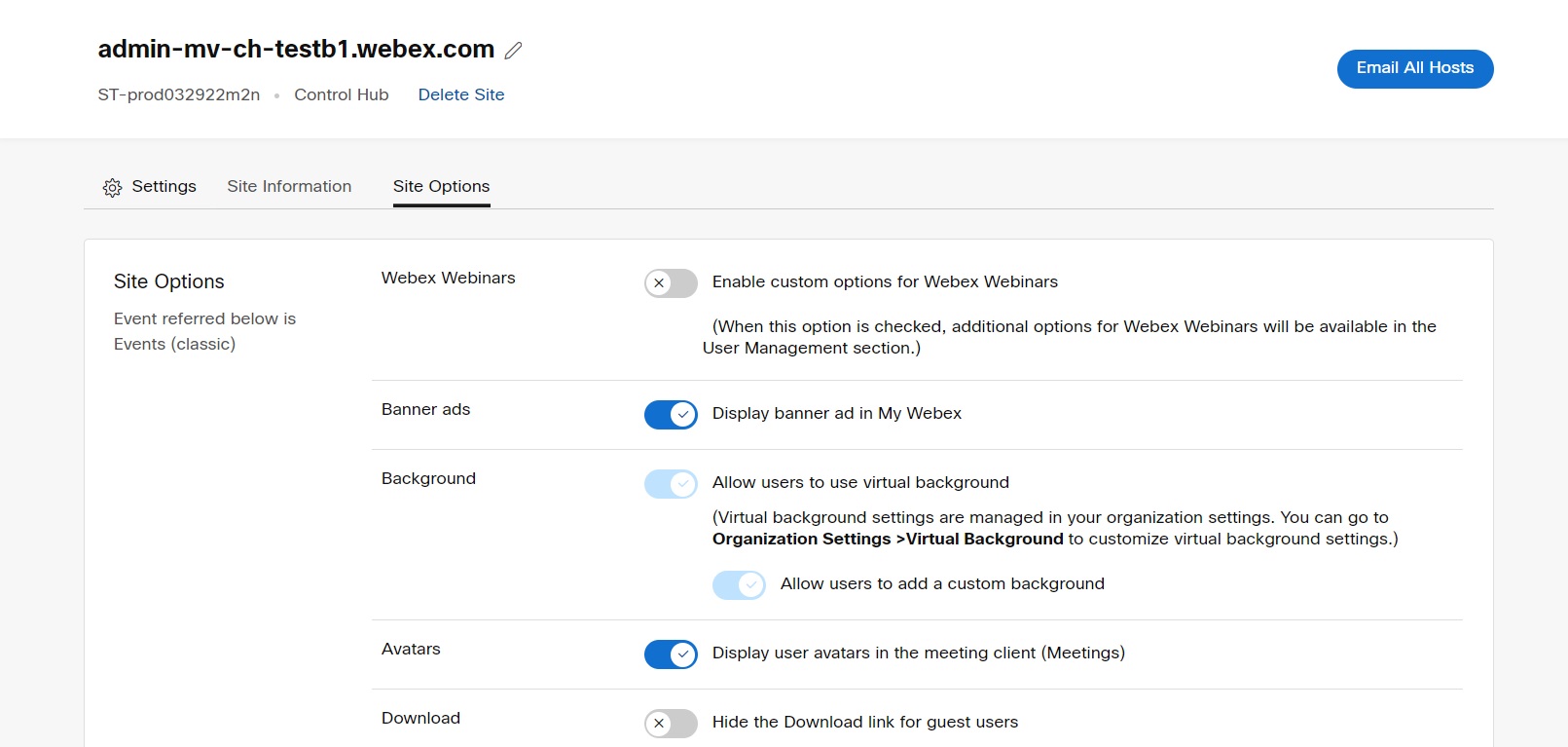Viewport: 1568px width, 747px height.
Task: Click the site title admin-mv-ch-testb1.webex.com
Action: (296, 49)
